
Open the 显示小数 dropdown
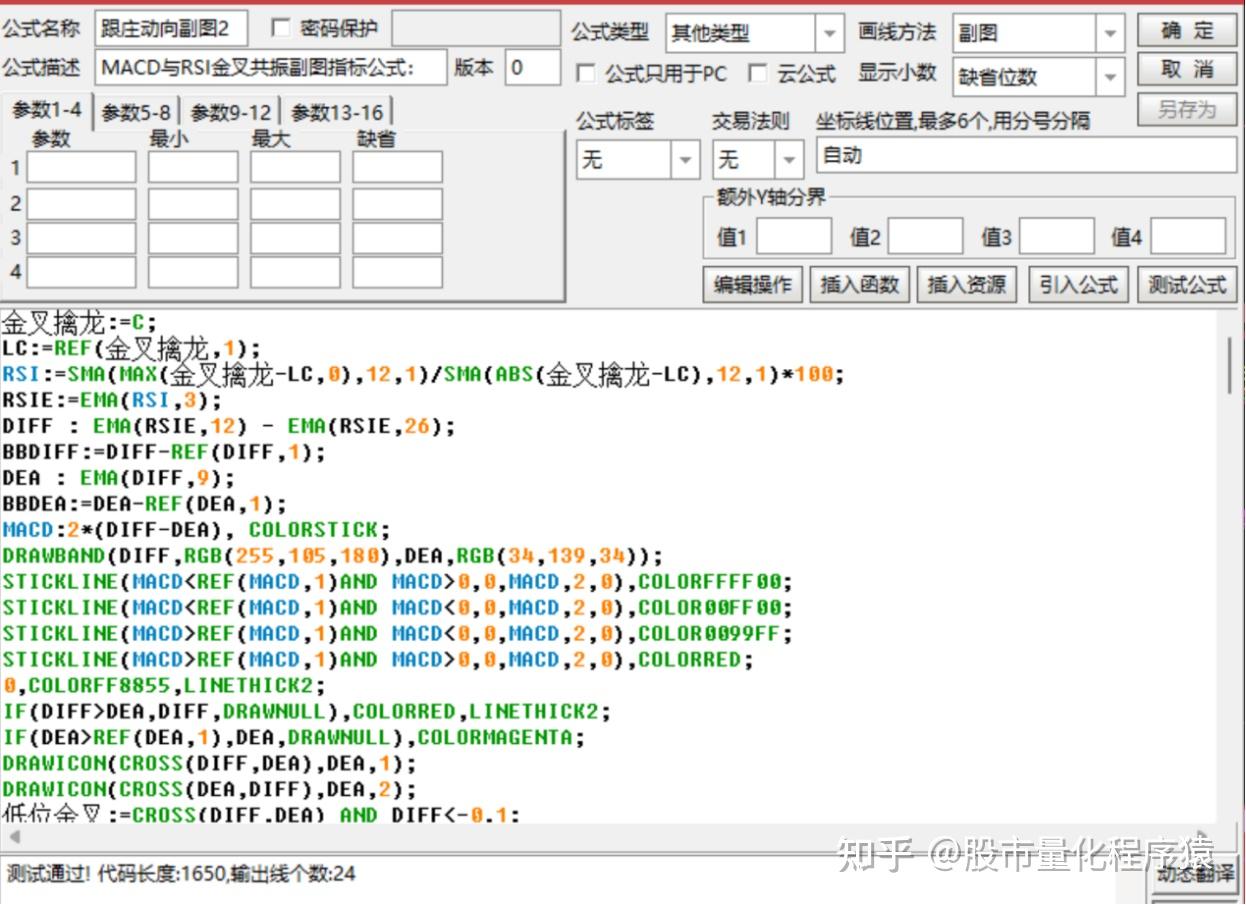pyautogui.click(x=1110, y=77)
